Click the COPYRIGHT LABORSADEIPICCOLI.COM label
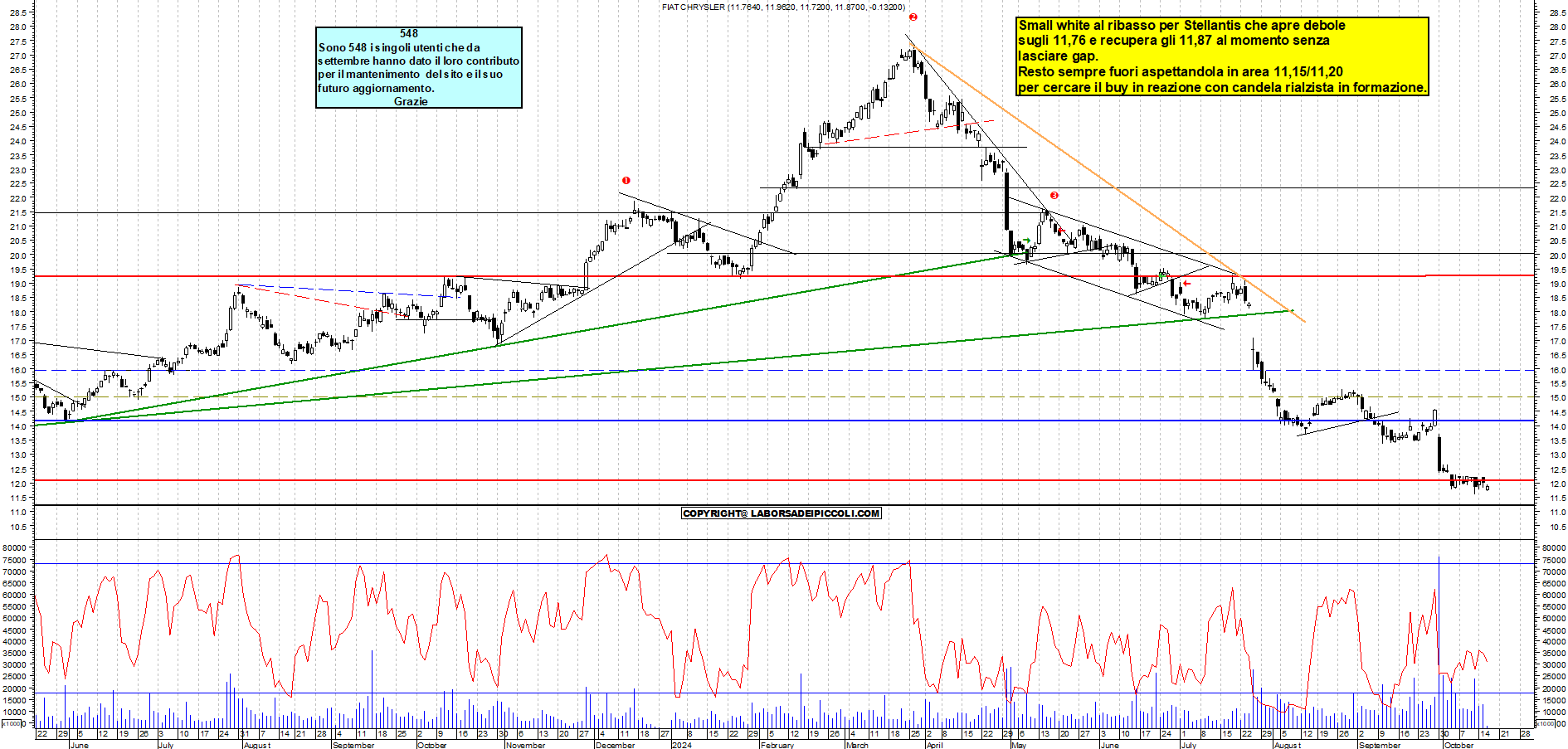 (781, 513)
